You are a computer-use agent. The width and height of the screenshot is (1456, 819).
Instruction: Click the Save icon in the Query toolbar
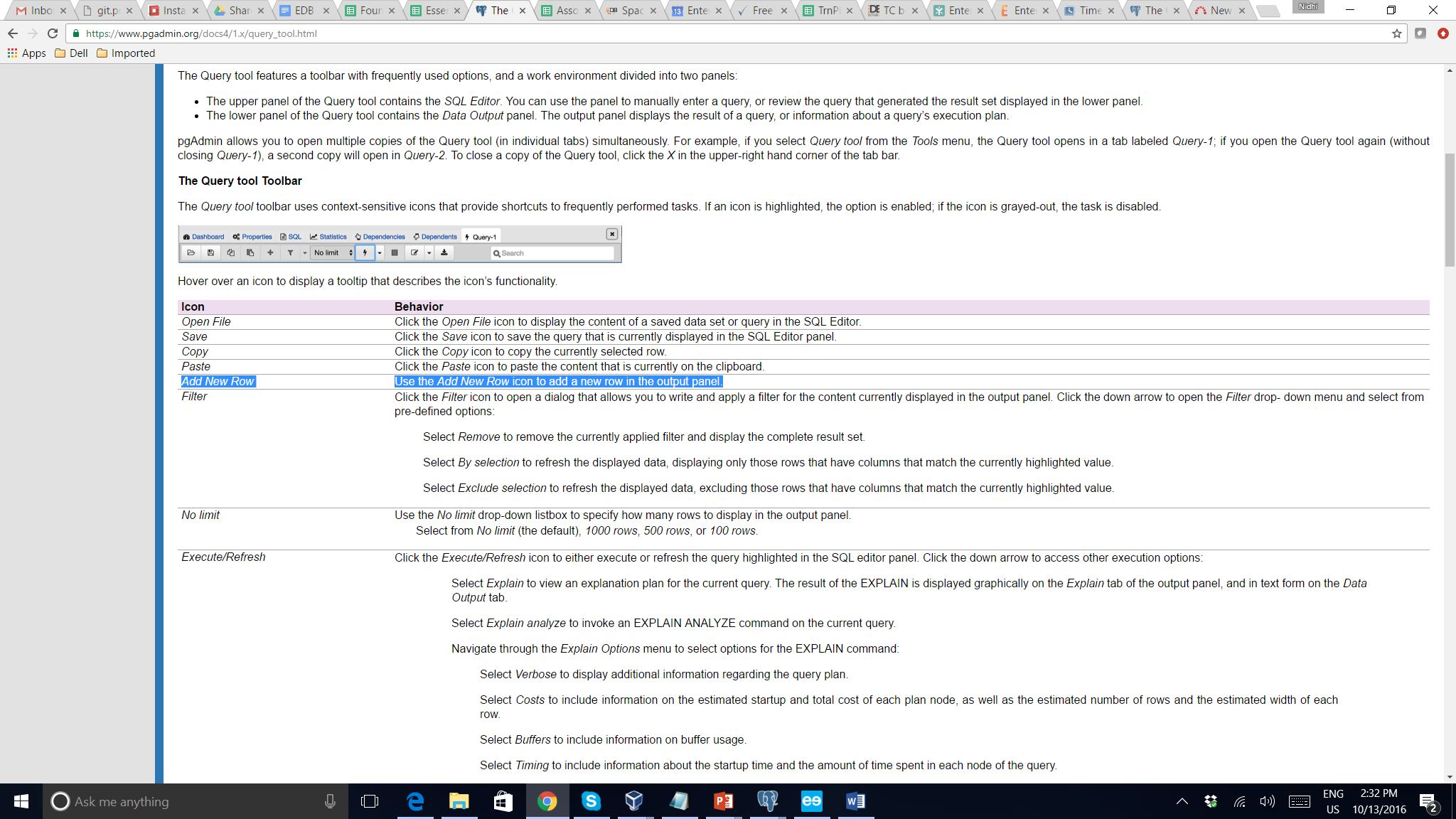210,252
